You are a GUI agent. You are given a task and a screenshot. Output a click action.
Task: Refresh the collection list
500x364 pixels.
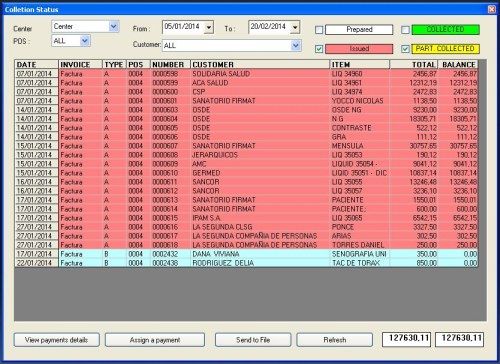pyautogui.click(x=335, y=340)
